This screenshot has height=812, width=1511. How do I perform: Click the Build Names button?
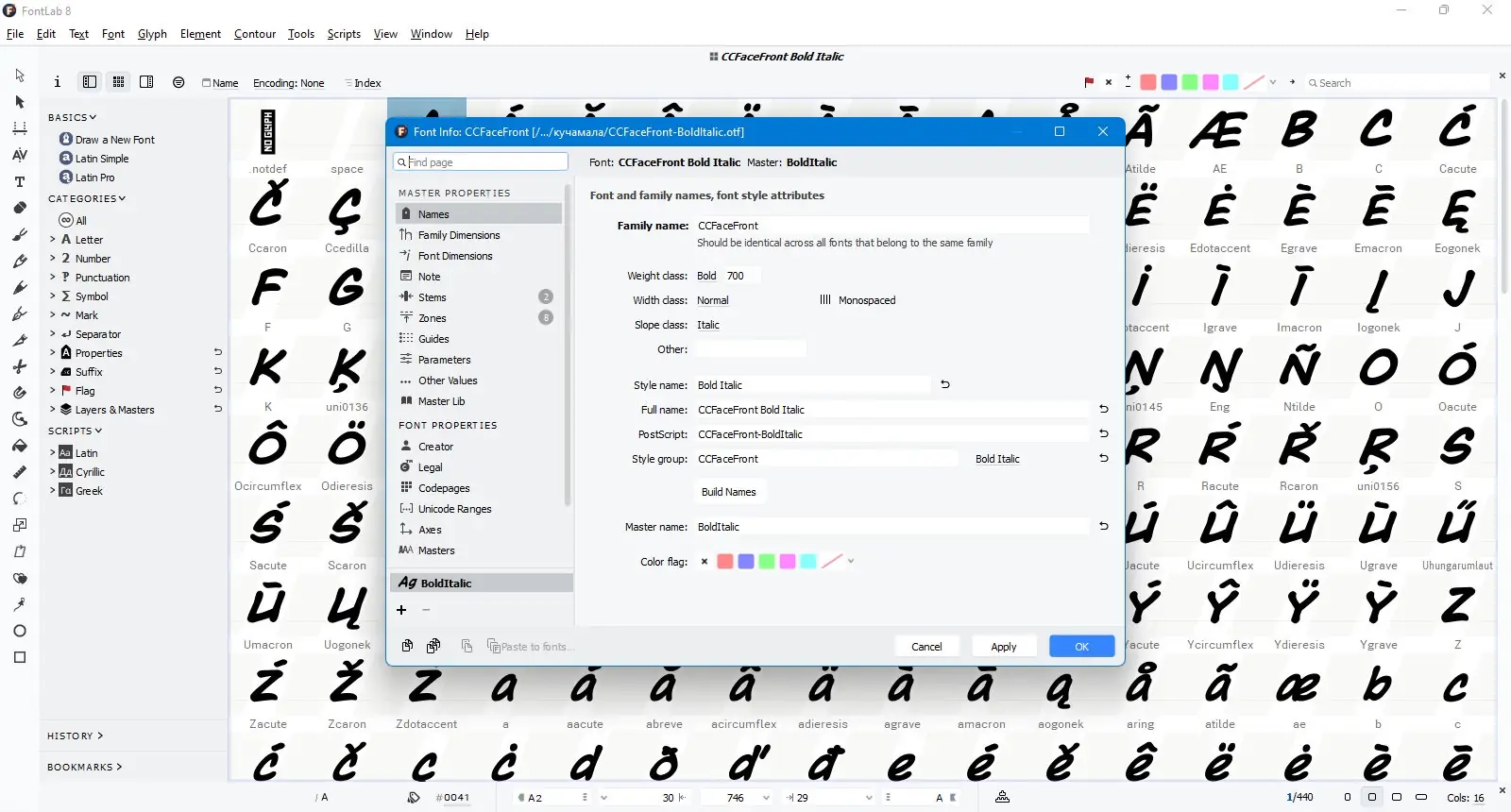(x=729, y=492)
